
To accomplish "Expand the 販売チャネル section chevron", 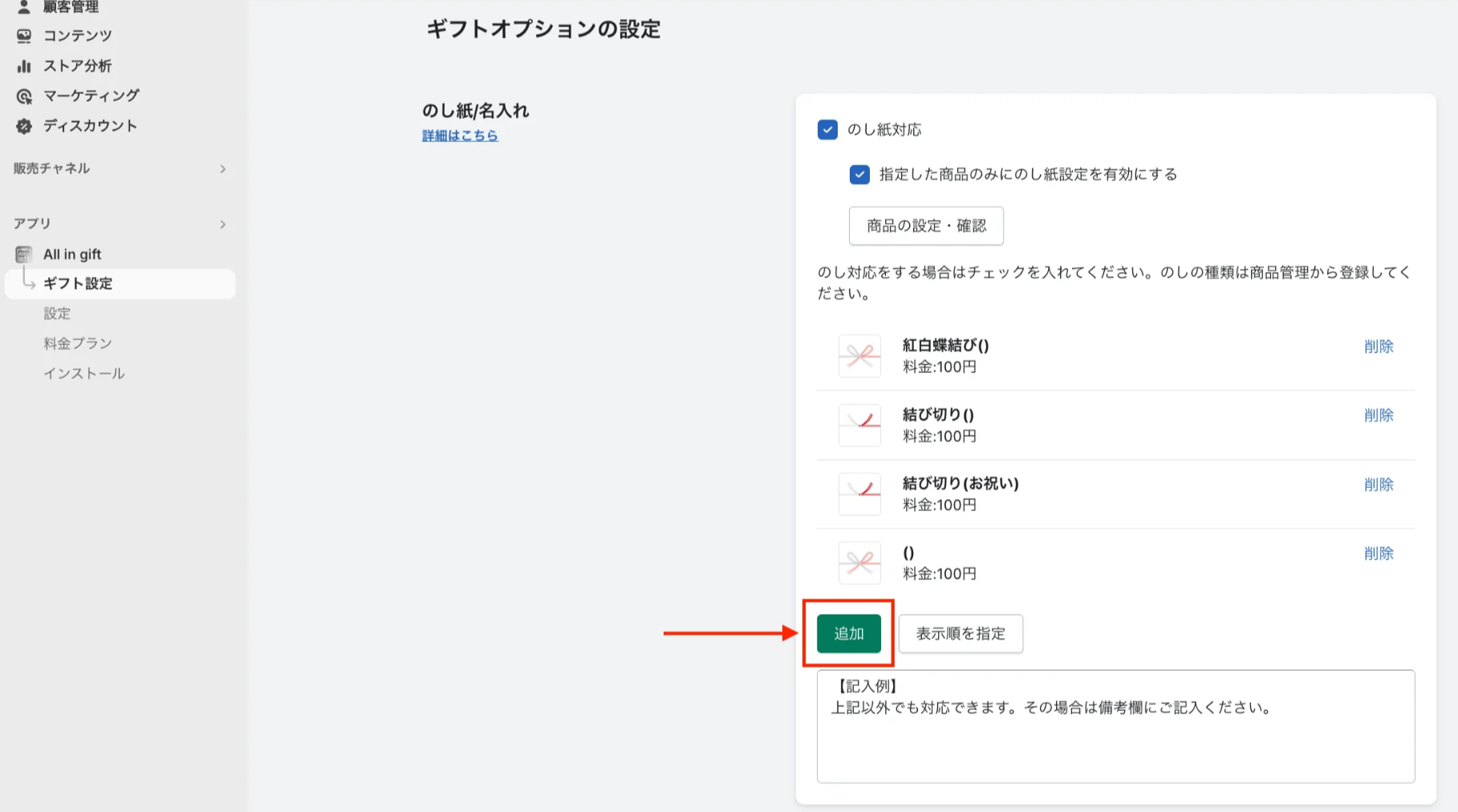I will pos(222,168).
